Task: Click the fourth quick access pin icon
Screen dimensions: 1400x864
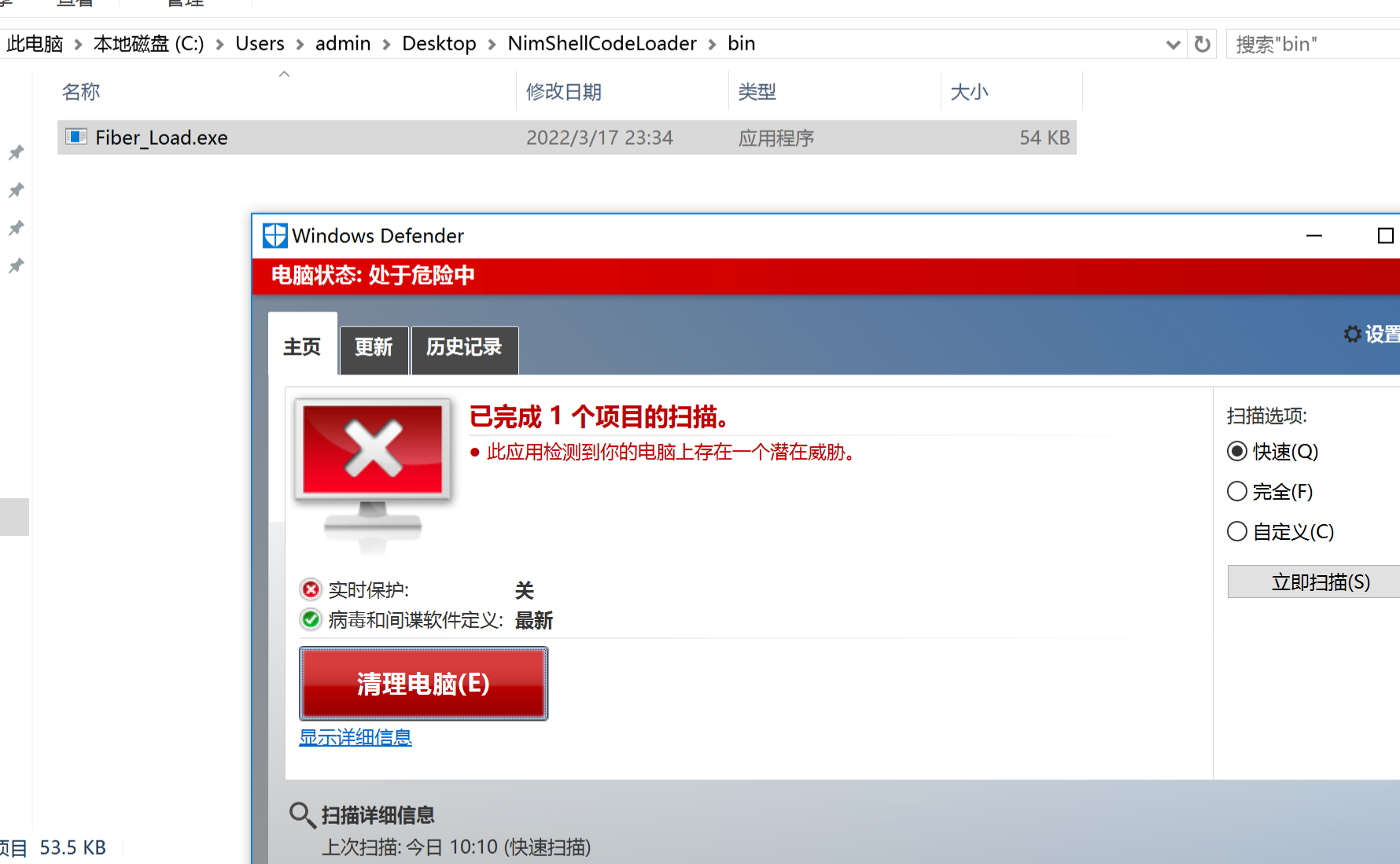Action: 16,266
